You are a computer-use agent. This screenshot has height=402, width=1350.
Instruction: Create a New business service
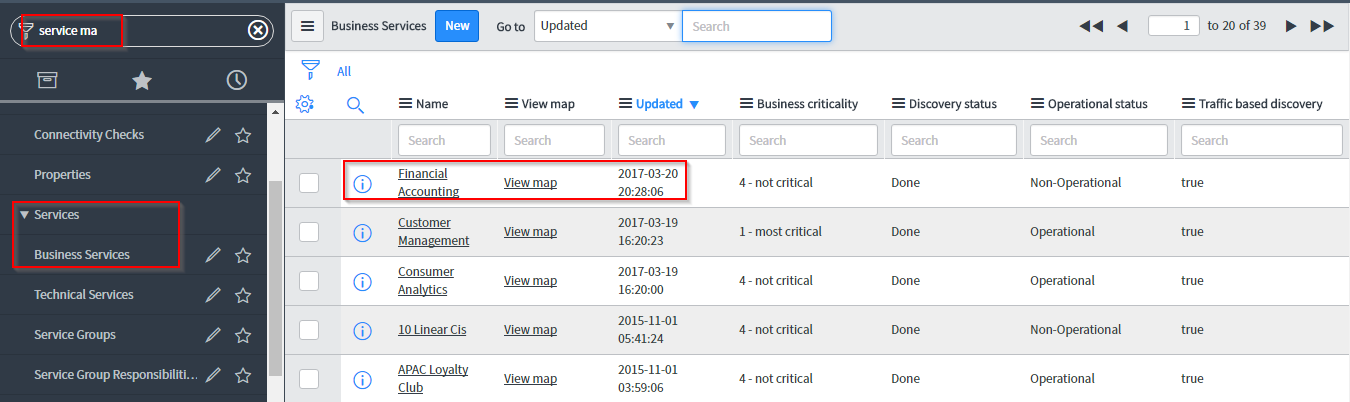click(x=457, y=26)
